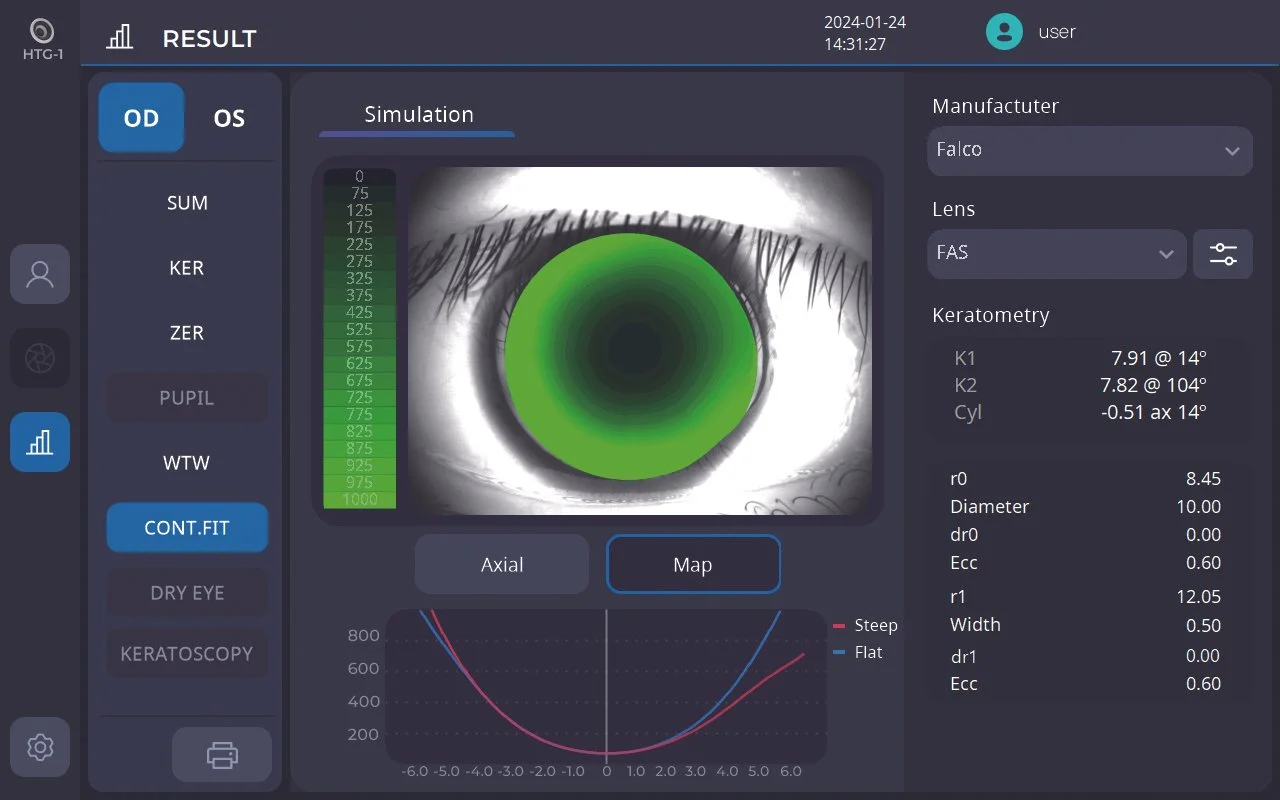Open SUM results section
Image resolution: width=1280 pixels, height=800 pixels.
coord(187,203)
